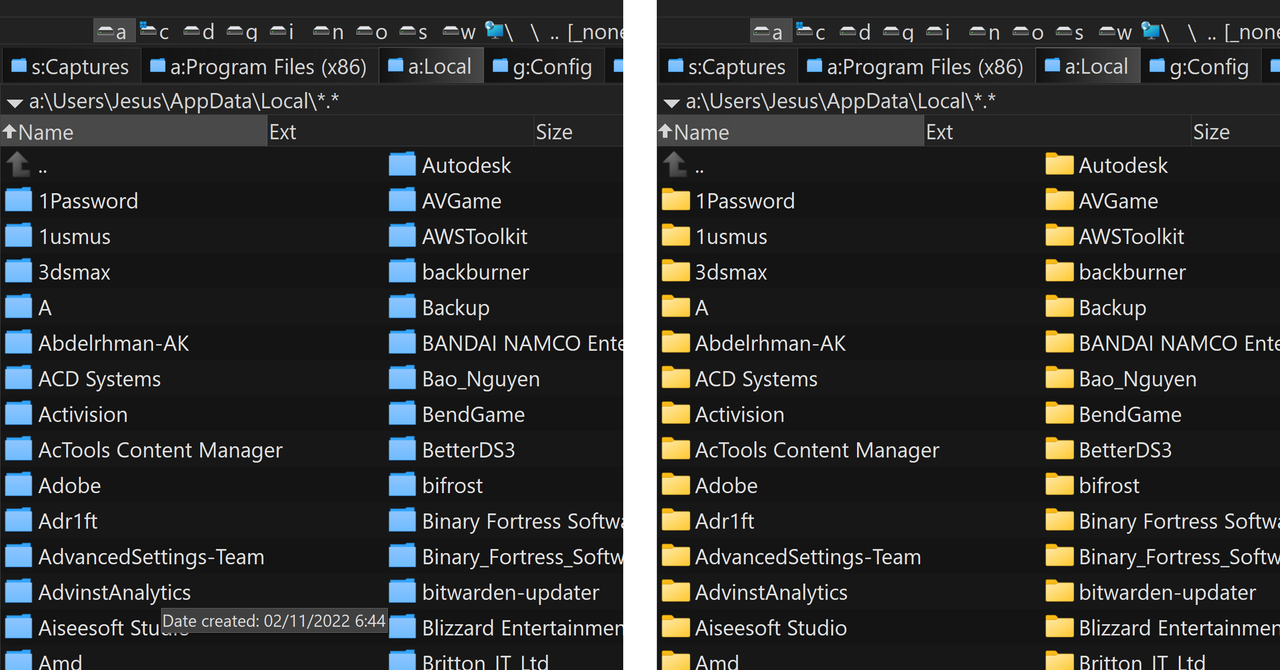Switch to drive c in the left window
The width and height of the screenshot is (1280, 670).
pos(155,32)
